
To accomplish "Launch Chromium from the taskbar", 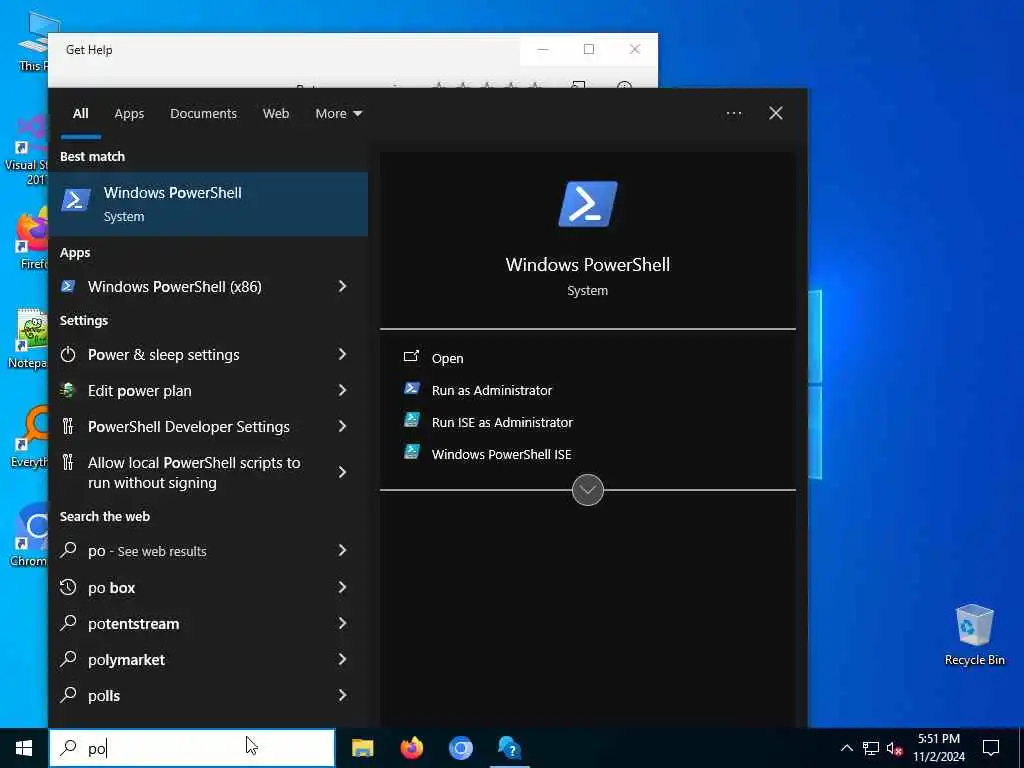I will point(460,748).
